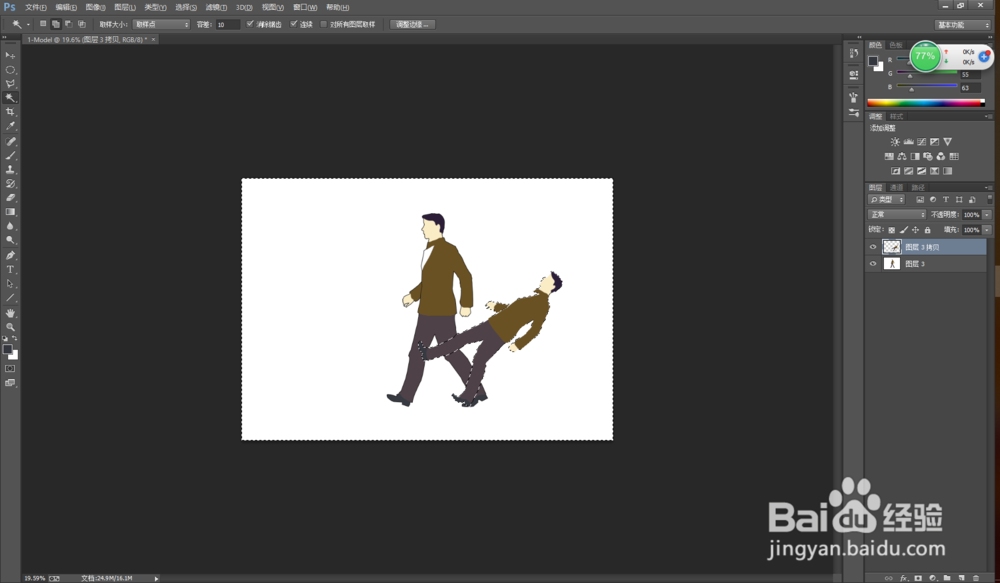
Task: Hide the 图层 3 layer
Action: coord(873,263)
